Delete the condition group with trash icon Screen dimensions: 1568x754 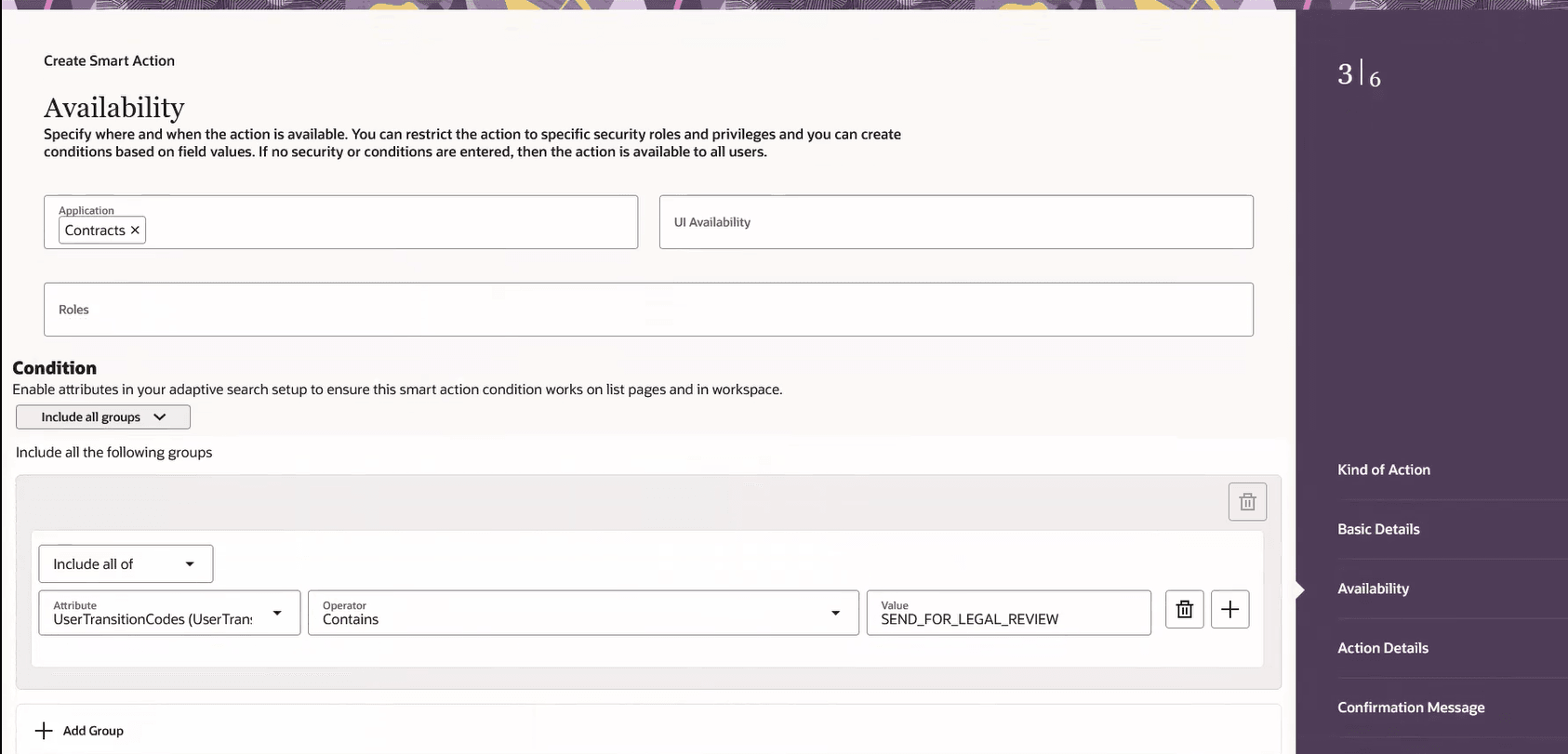pyautogui.click(x=1247, y=502)
